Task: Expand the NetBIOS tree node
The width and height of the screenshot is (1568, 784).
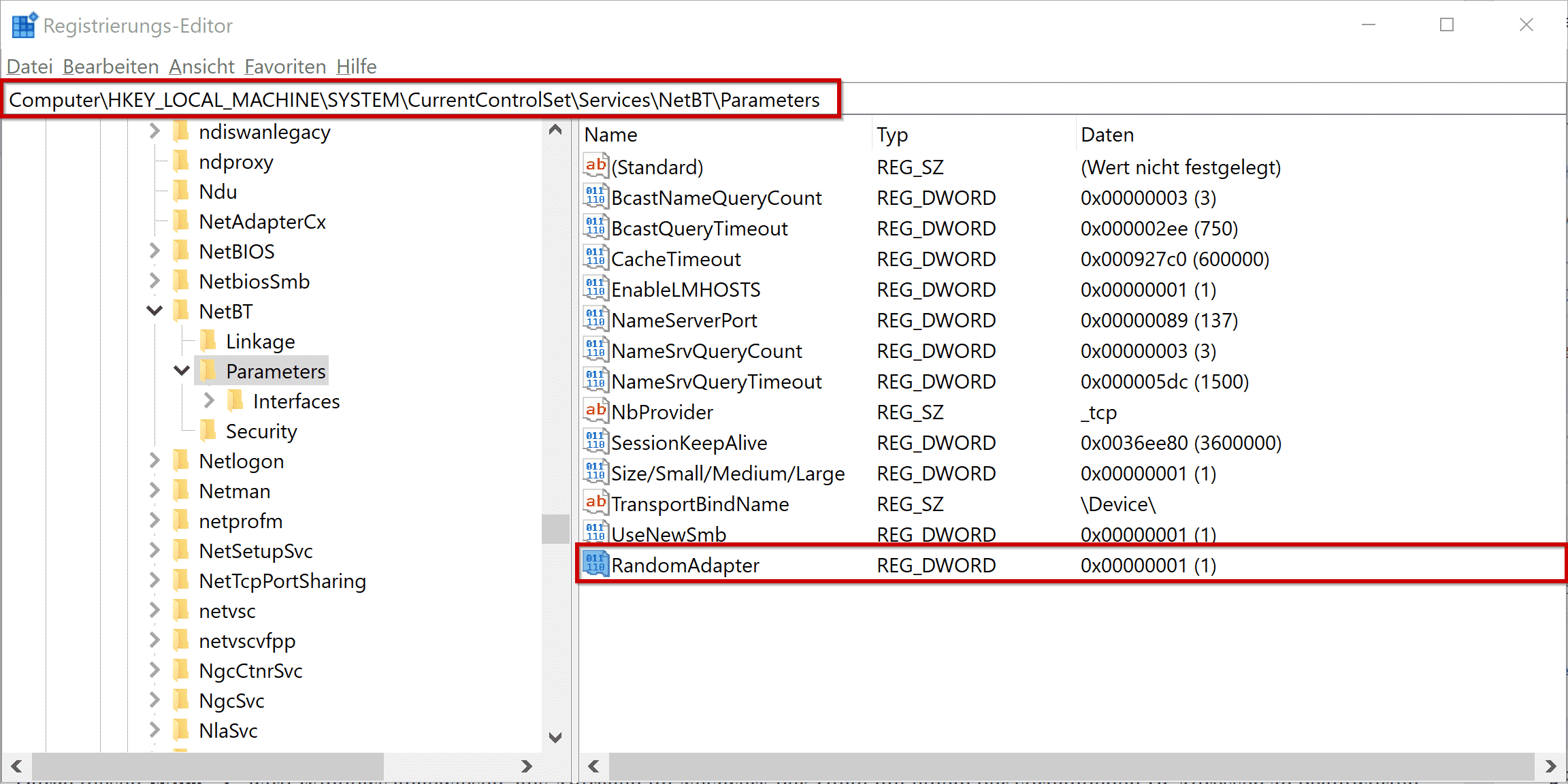Action: (154, 250)
